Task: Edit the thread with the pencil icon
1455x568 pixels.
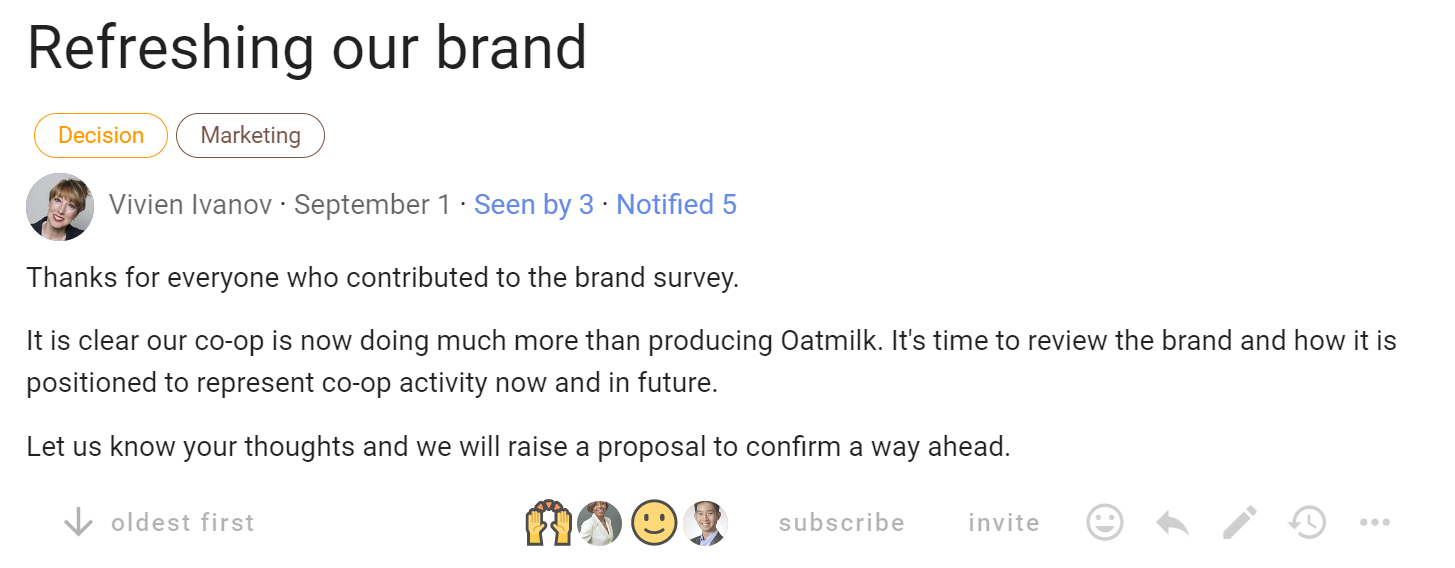Action: click(x=1240, y=522)
